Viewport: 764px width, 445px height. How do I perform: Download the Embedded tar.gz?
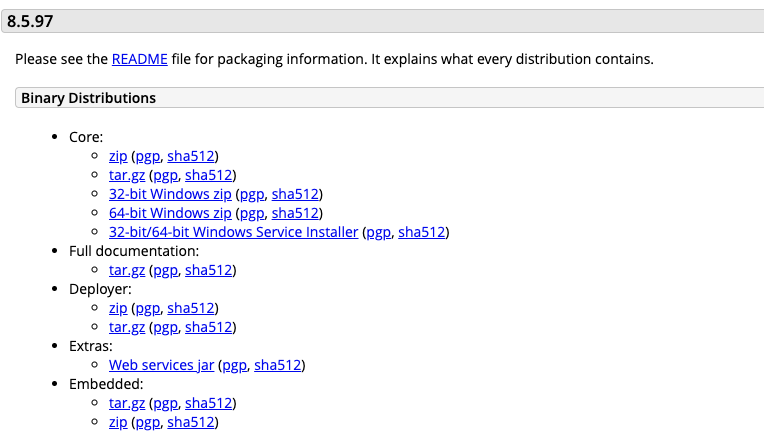[127, 403]
